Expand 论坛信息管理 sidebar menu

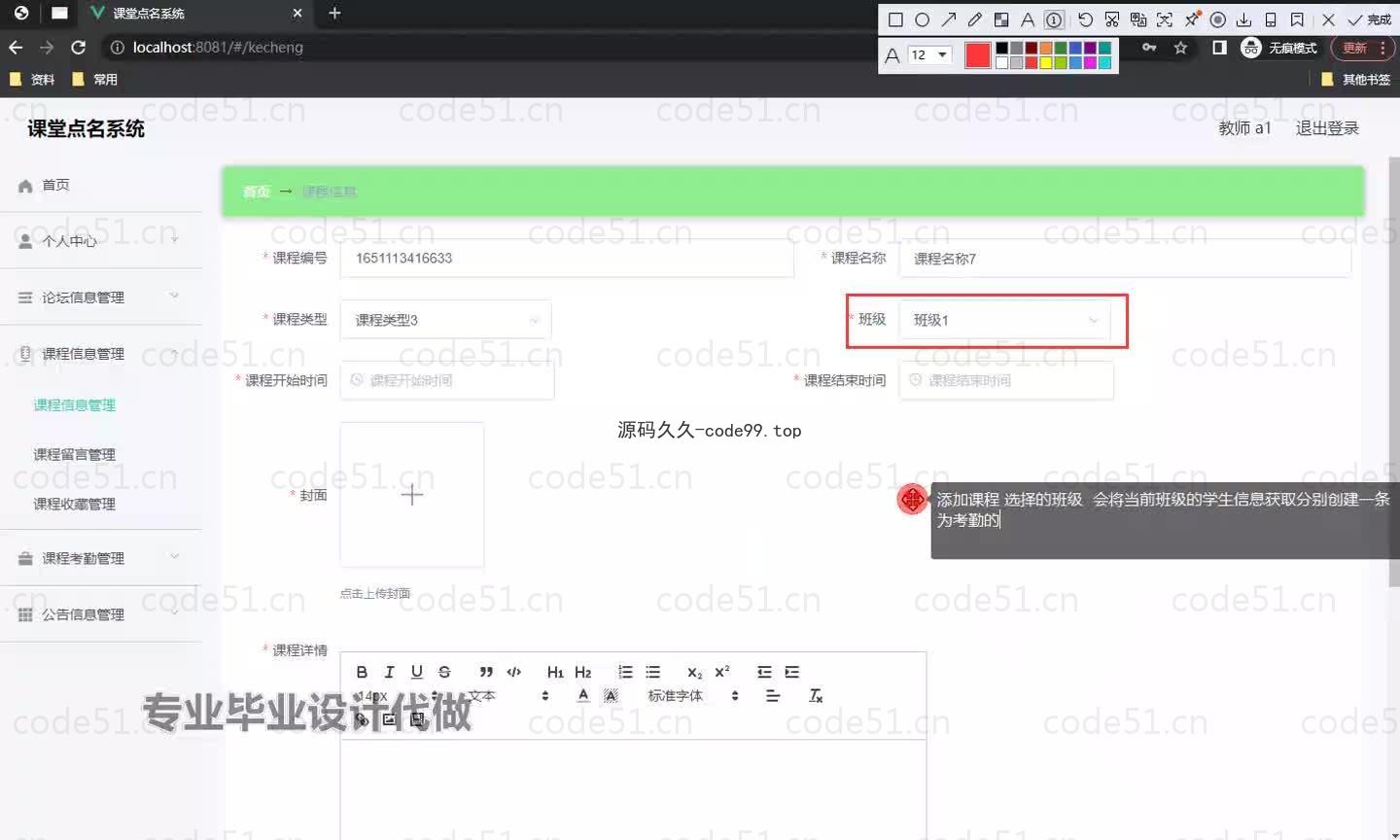tap(101, 297)
